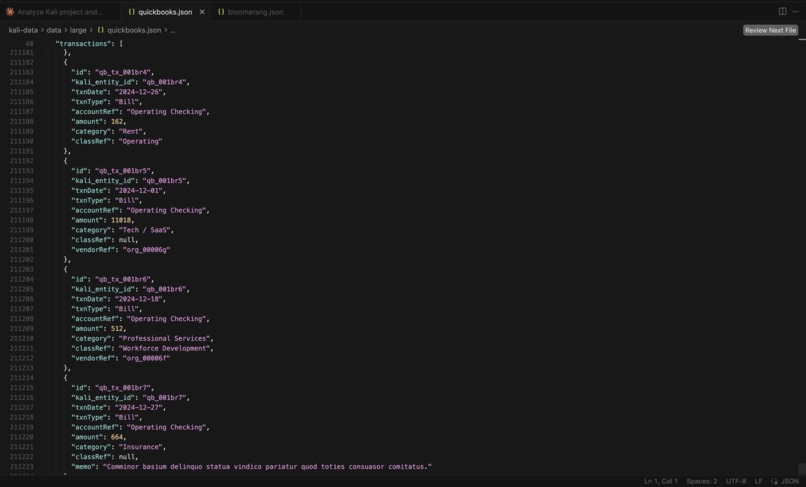Click the txnDate "2024-12-27" line
The height and width of the screenshot is (487, 806).
tap(118, 407)
